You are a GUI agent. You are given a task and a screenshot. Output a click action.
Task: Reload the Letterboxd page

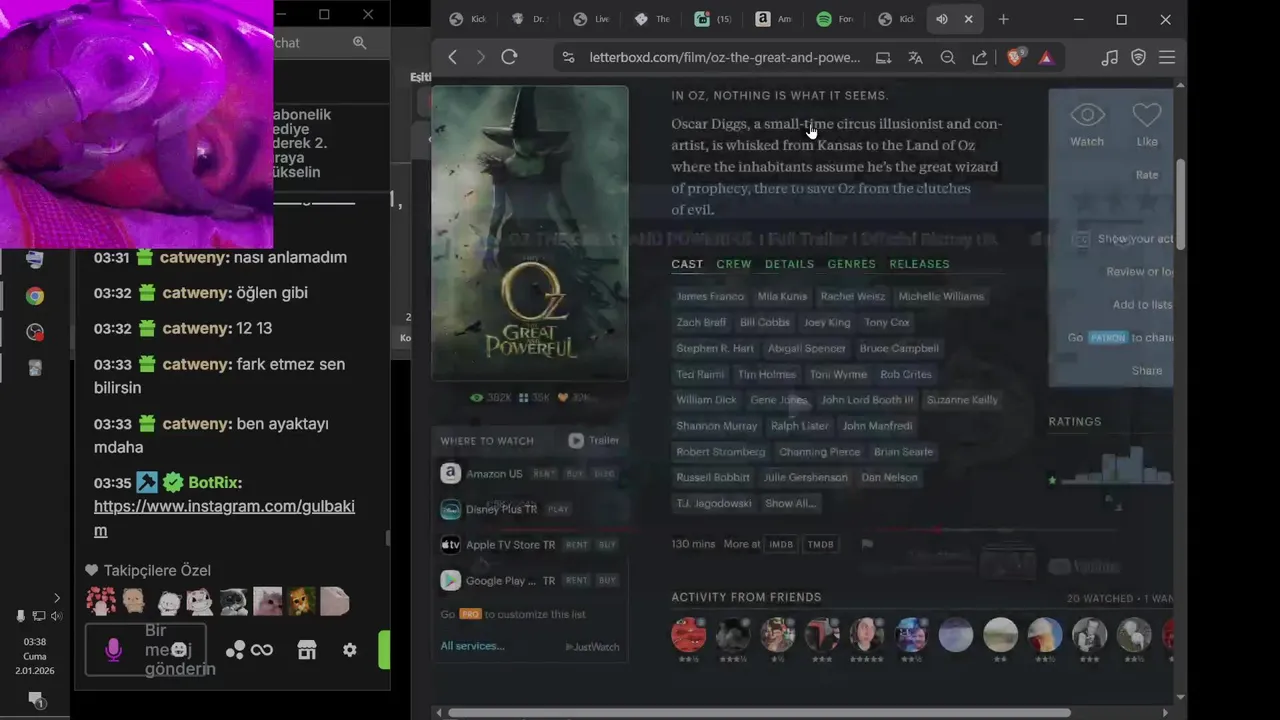(509, 57)
